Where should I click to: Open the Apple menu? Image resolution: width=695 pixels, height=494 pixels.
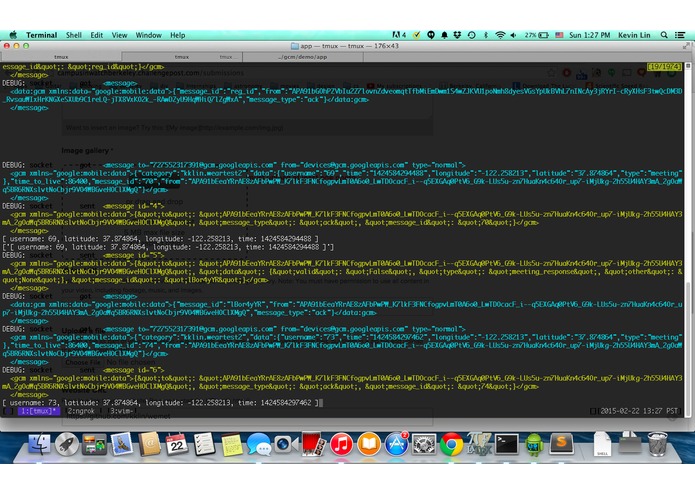point(13,35)
